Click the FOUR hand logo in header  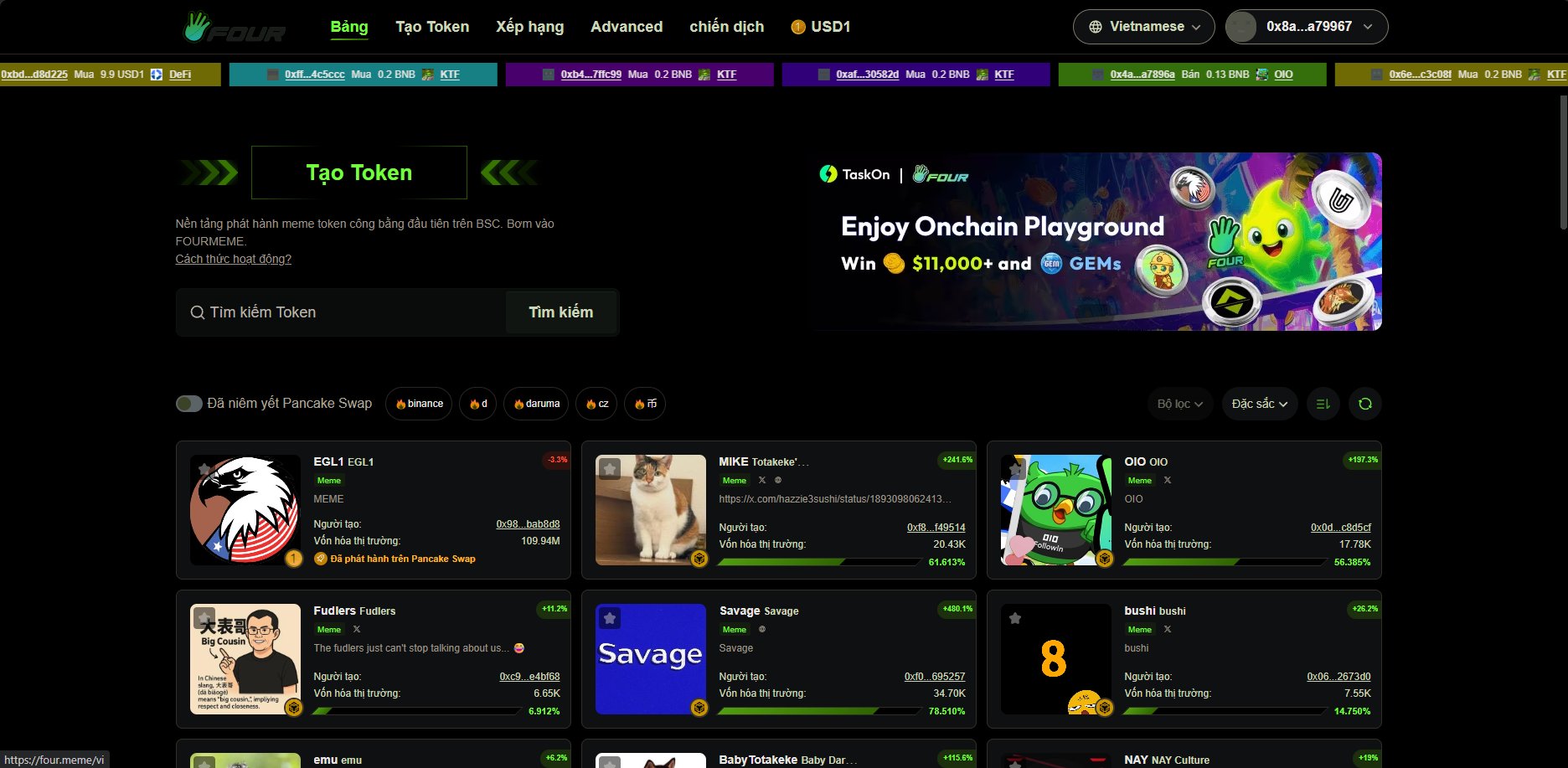pyautogui.click(x=235, y=27)
